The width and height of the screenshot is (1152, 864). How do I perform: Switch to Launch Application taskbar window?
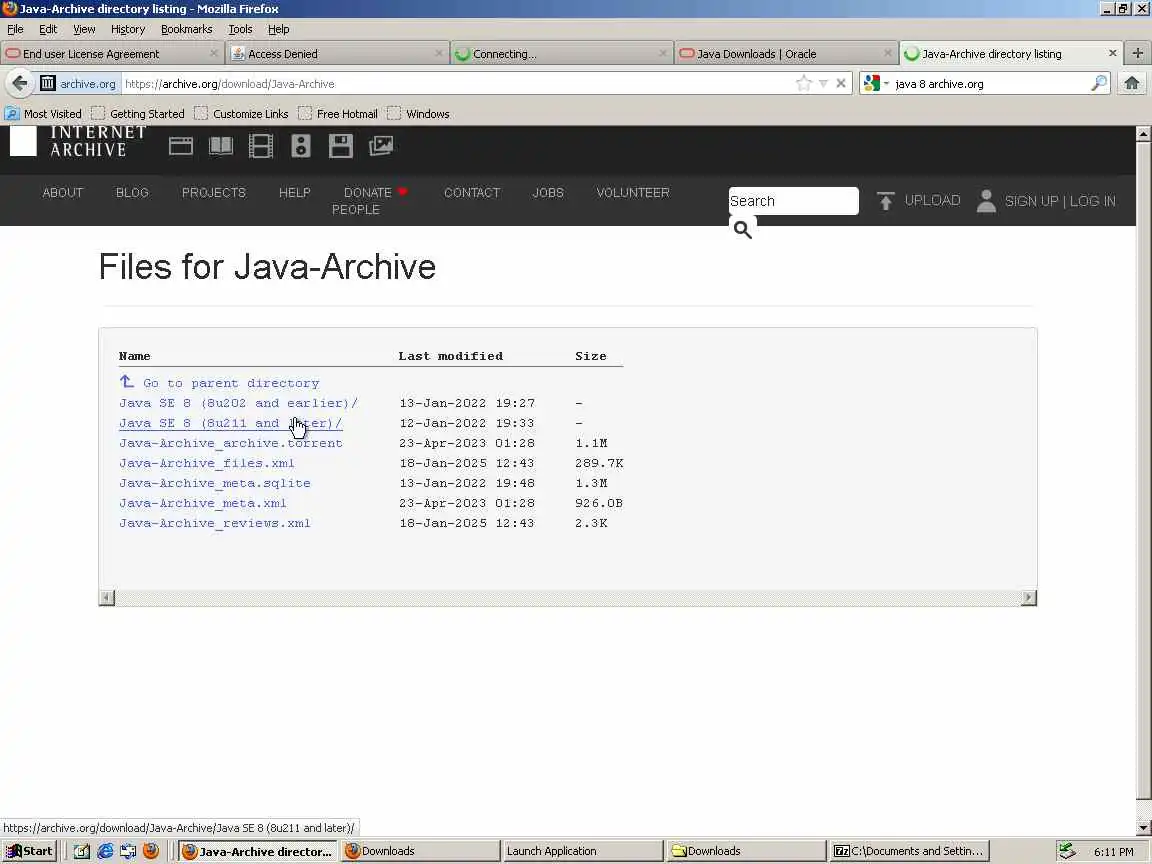[581, 851]
